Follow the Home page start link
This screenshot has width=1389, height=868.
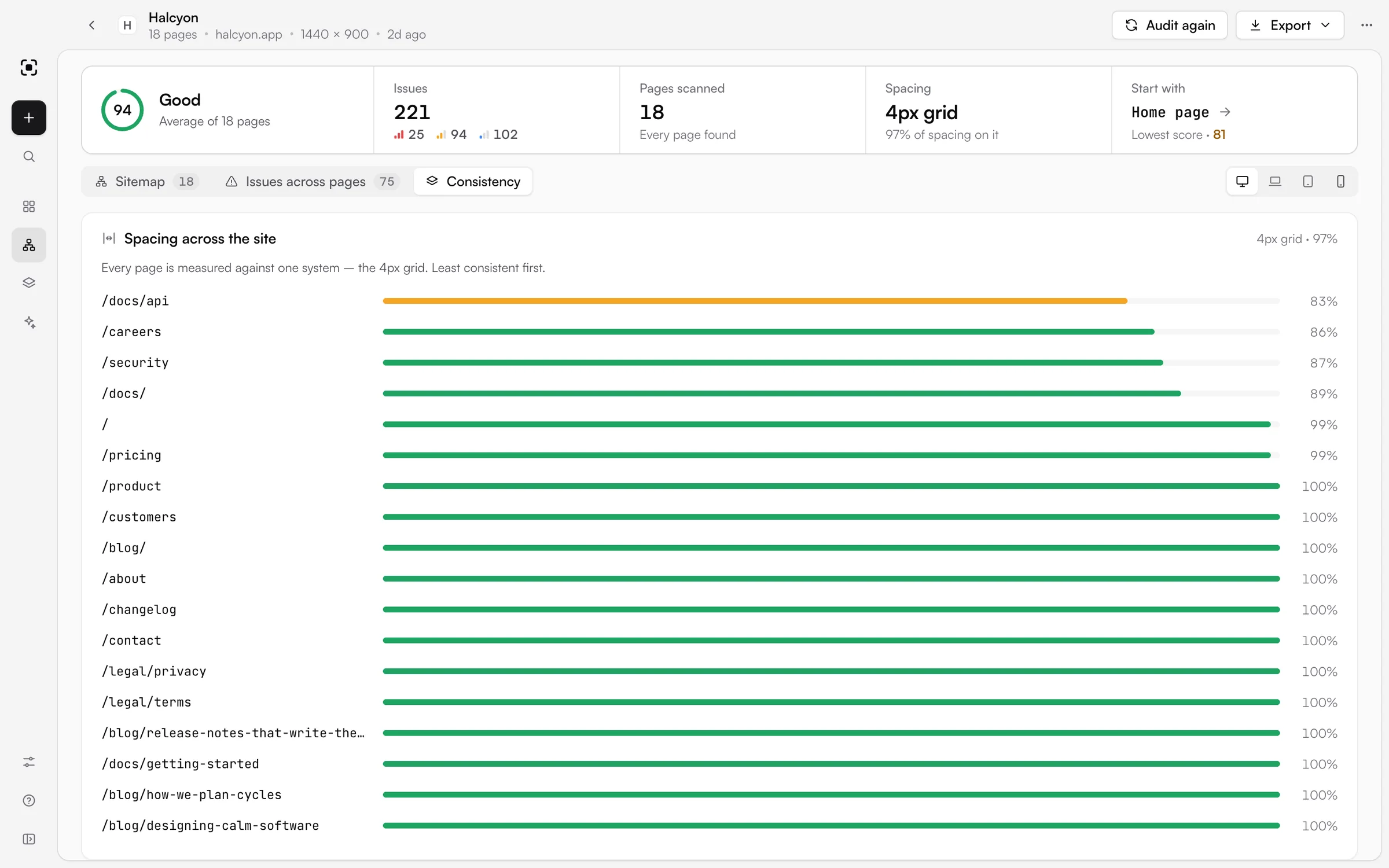click(x=1181, y=112)
